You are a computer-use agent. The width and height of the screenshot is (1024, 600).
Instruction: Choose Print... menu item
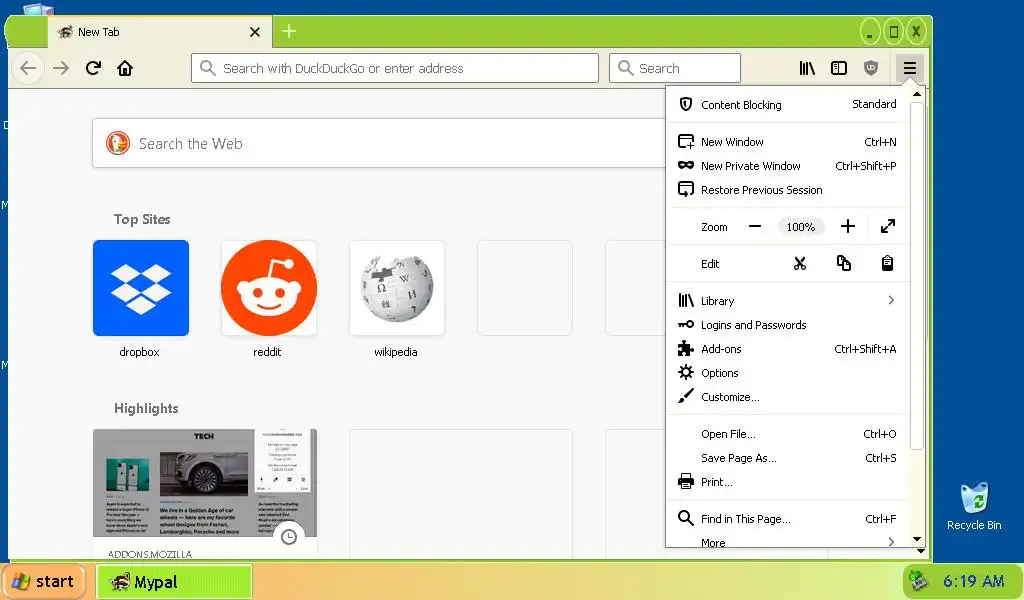click(x=788, y=482)
